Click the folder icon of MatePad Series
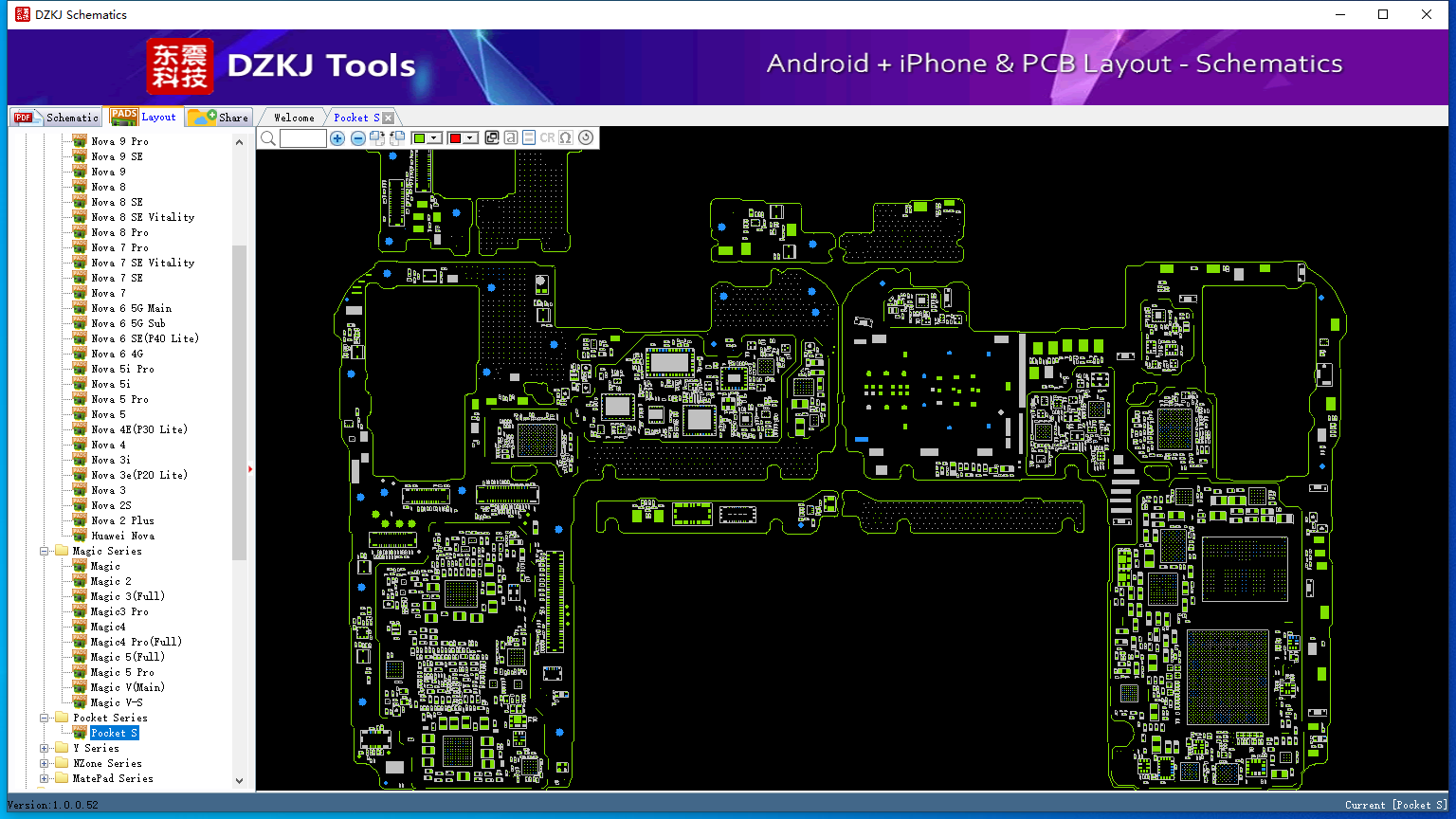This screenshot has width=1456, height=819. pos(62,778)
